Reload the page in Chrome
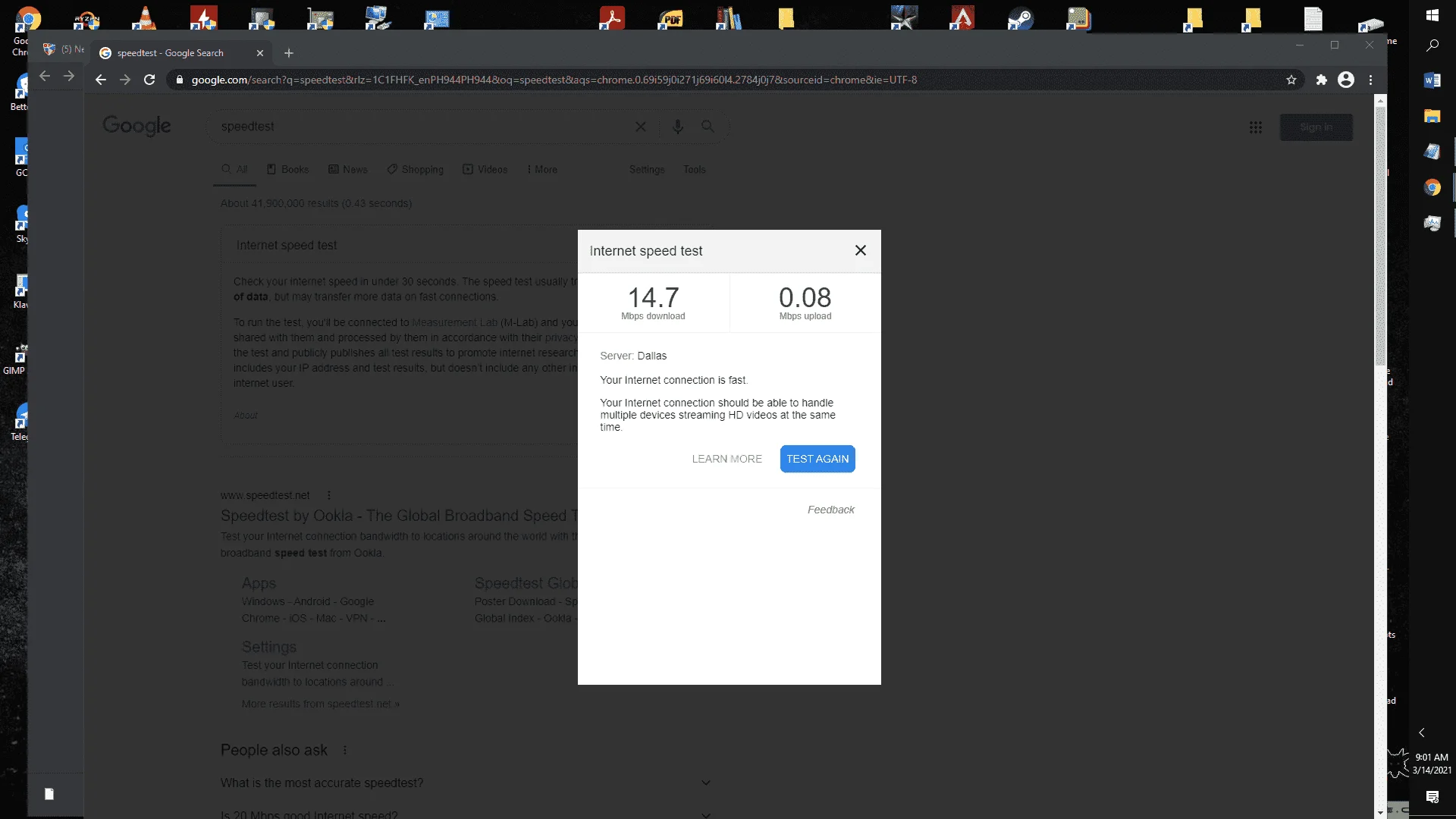This screenshot has height=819, width=1456. [x=149, y=80]
